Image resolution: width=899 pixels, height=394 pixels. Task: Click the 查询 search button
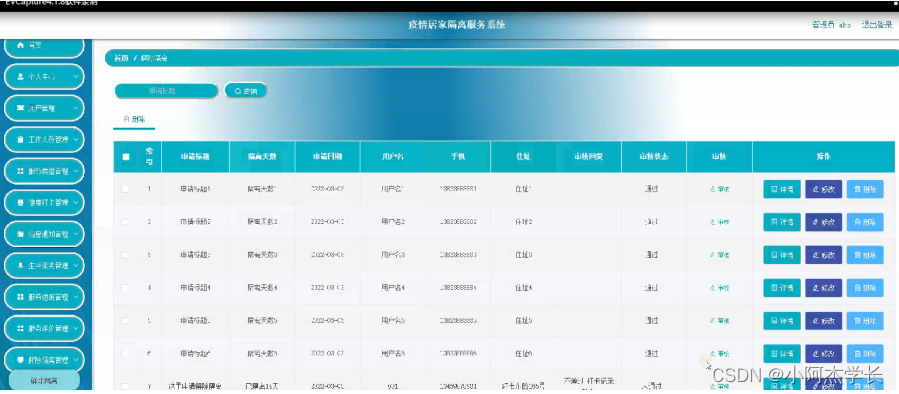[x=245, y=91]
